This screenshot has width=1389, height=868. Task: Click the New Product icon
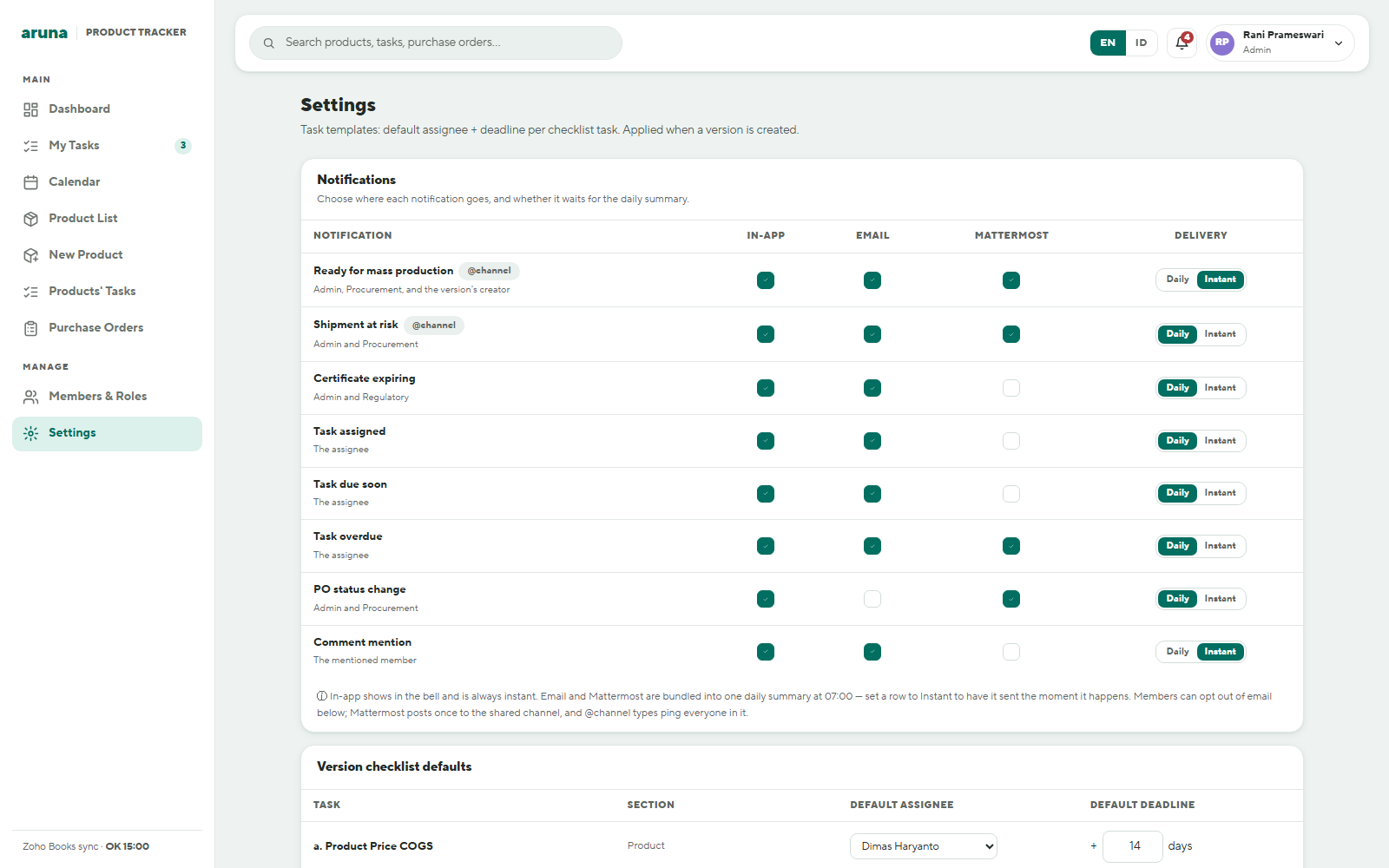pyautogui.click(x=31, y=255)
